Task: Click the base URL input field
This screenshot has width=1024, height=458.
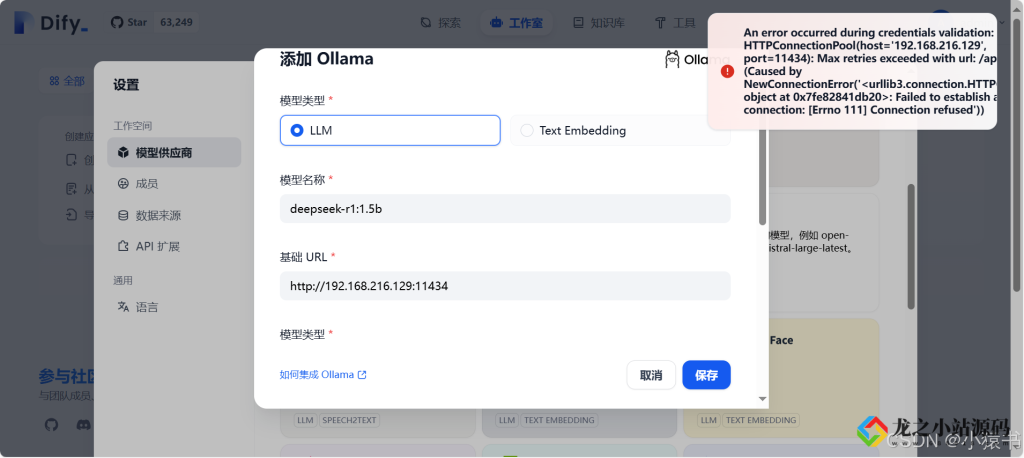Action: tap(505, 286)
